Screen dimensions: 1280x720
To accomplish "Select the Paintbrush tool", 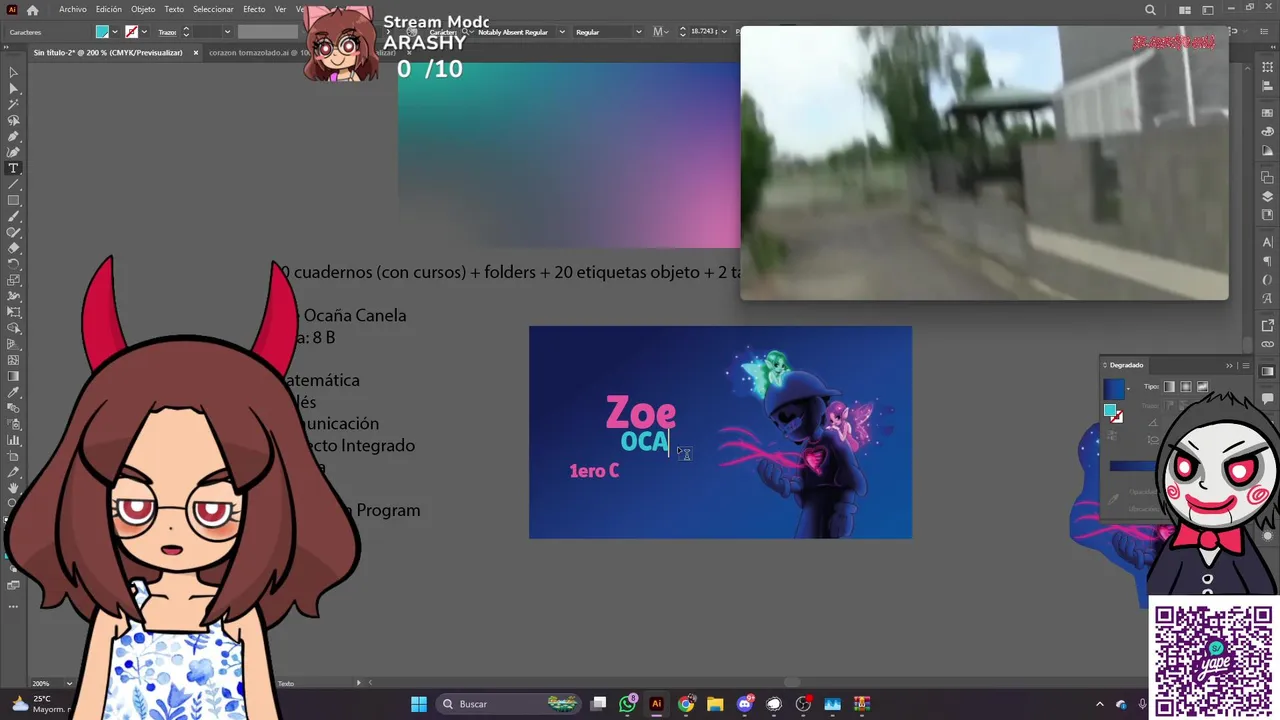I will click(x=13, y=216).
